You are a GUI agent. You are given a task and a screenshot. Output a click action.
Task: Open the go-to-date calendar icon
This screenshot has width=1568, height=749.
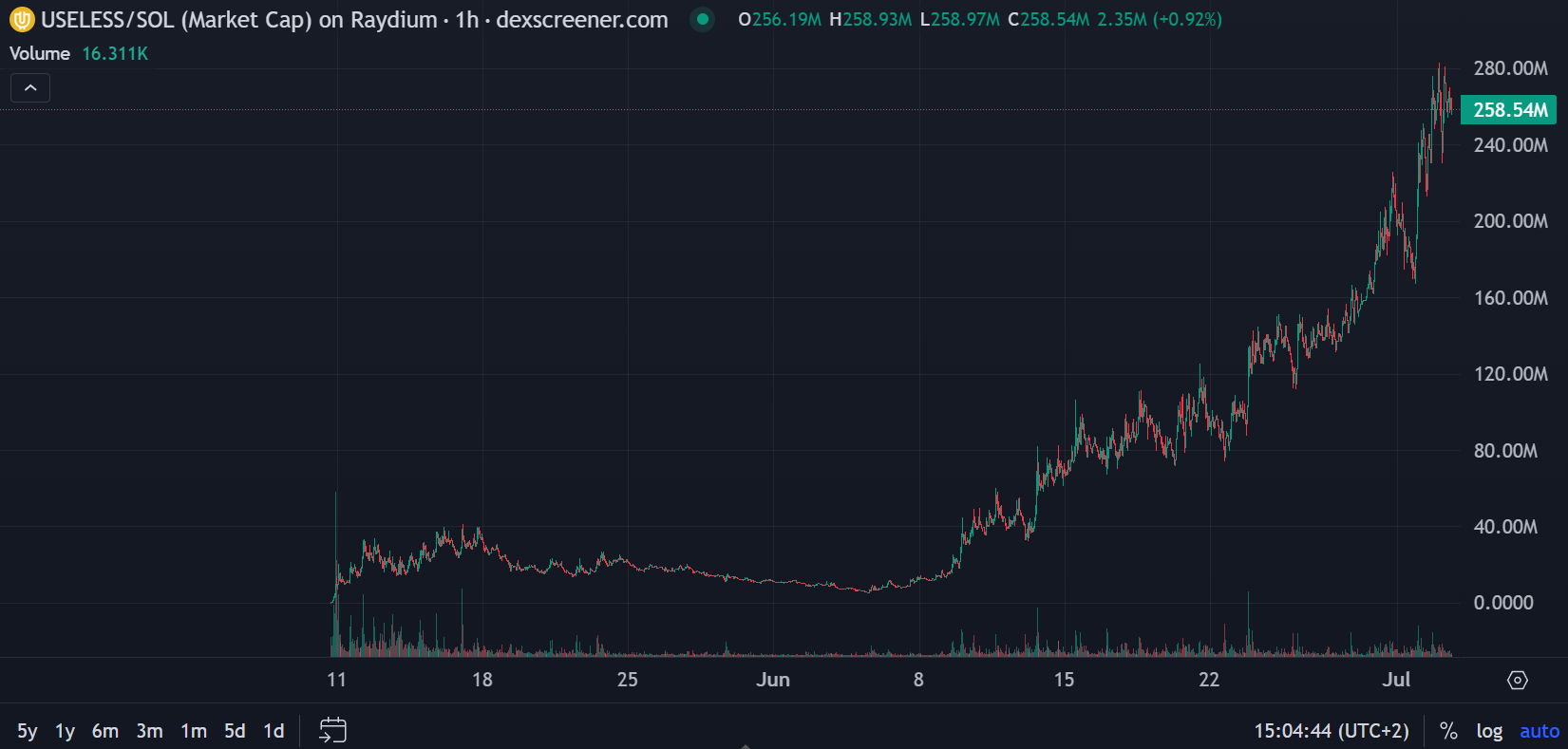point(332,730)
